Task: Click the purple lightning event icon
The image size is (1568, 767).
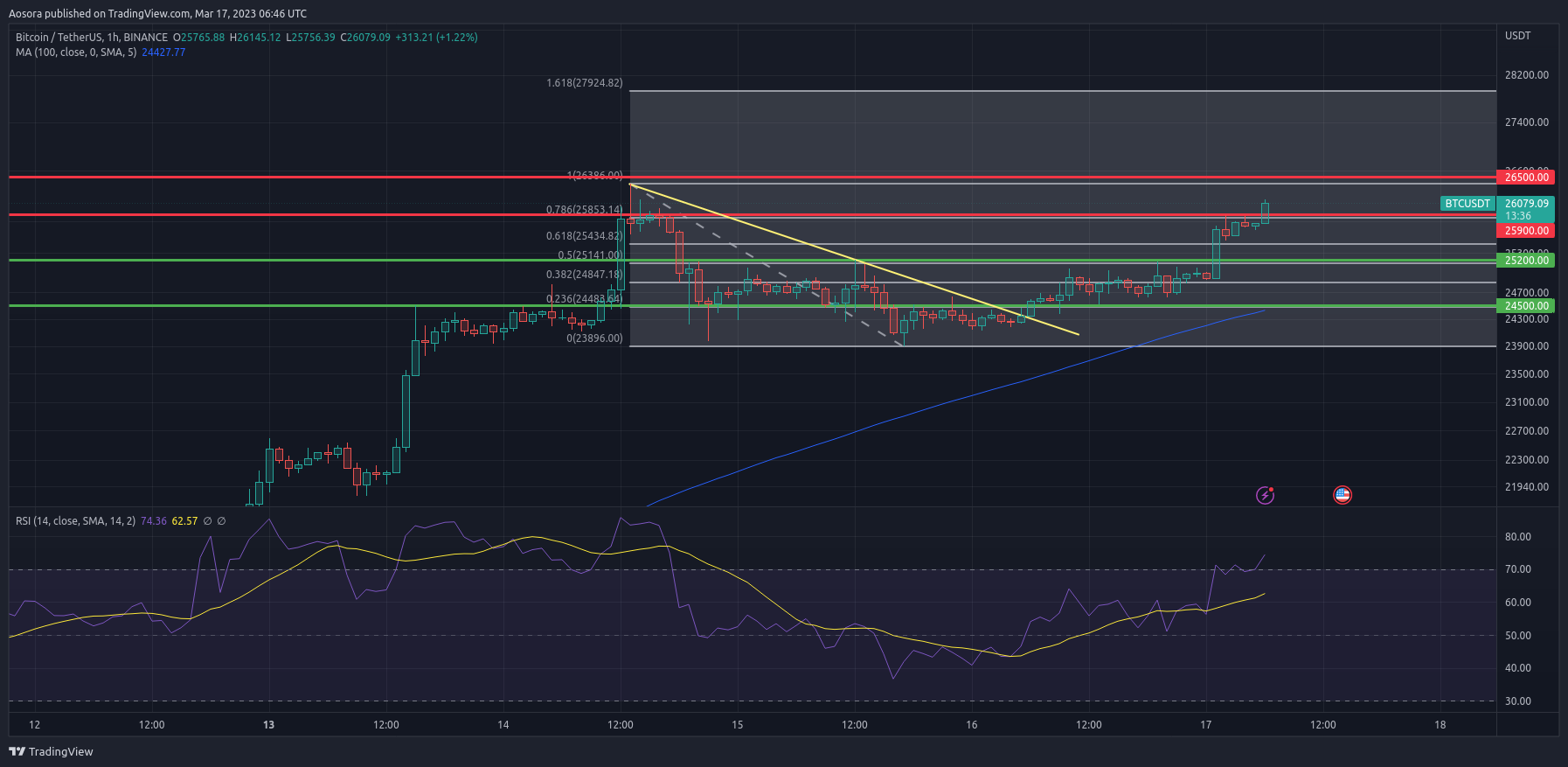Action: [1265, 495]
